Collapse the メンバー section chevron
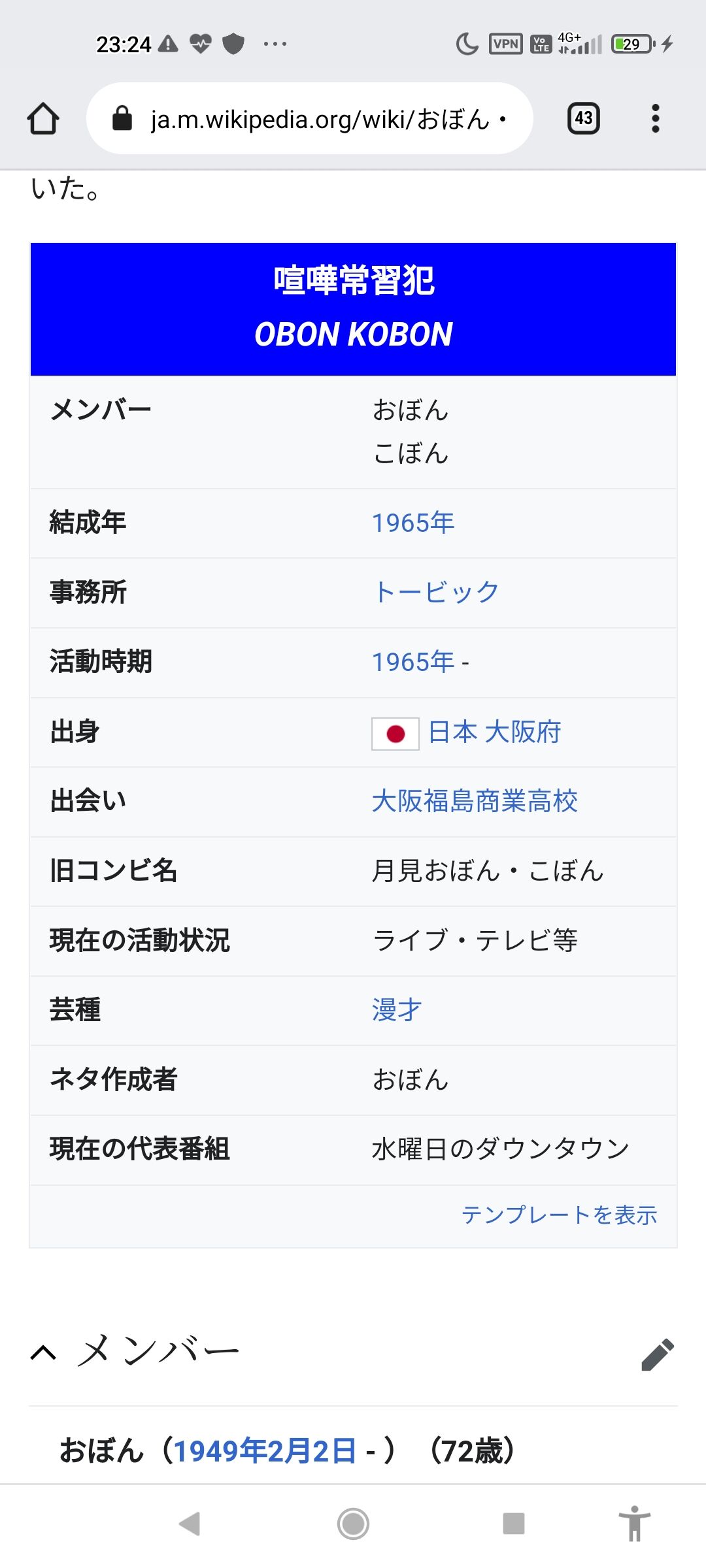This screenshot has width=706, height=1568. pyautogui.click(x=44, y=1352)
